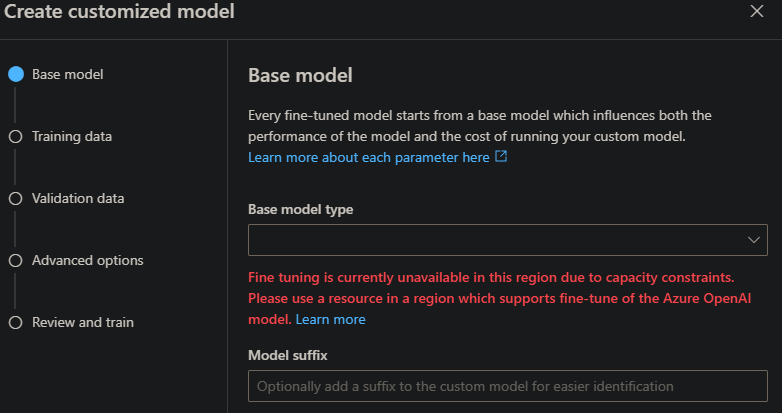Image resolution: width=782 pixels, height=413 pixels.
Task: Select the Base model step label
Action: 67,74
